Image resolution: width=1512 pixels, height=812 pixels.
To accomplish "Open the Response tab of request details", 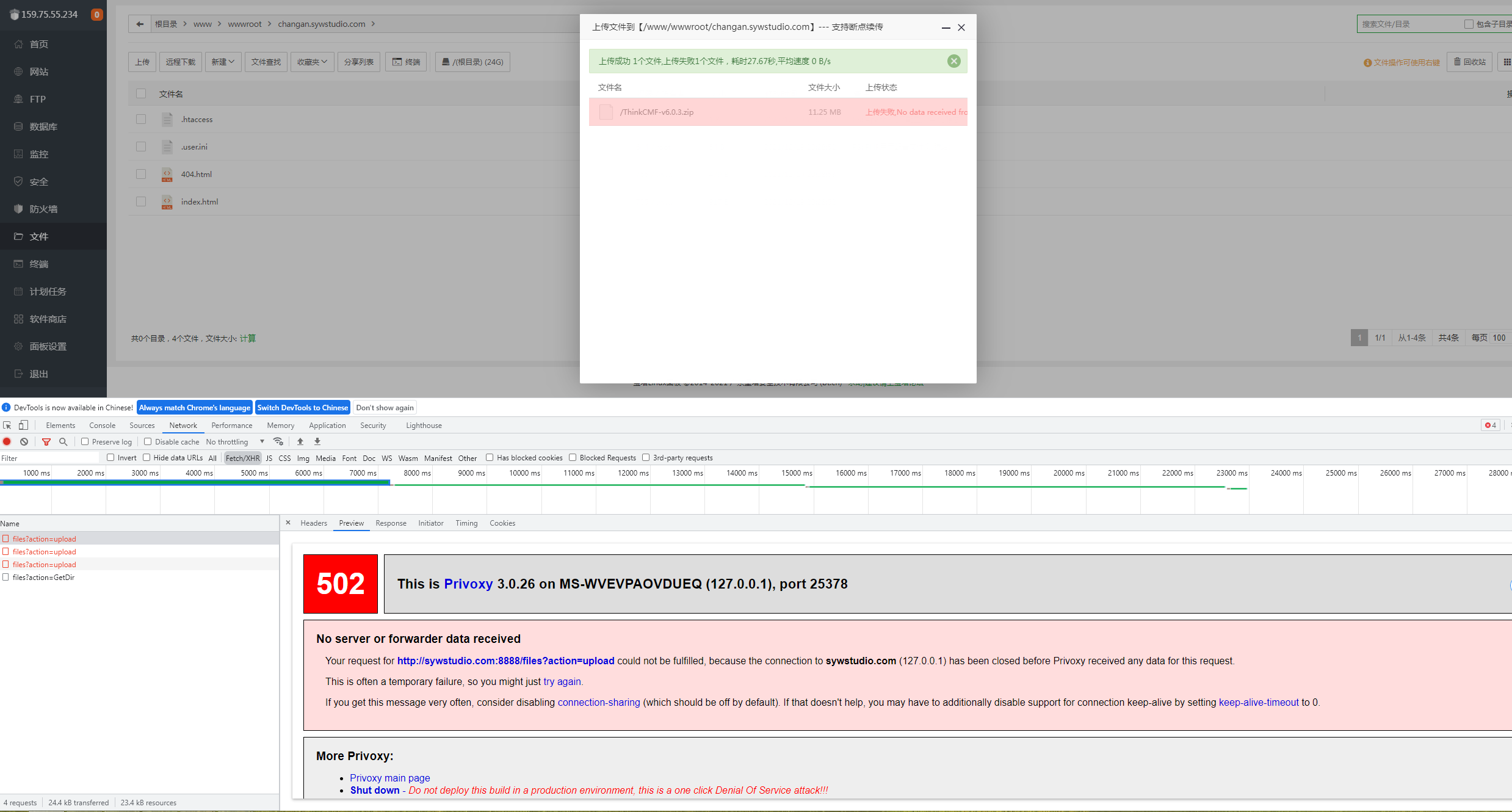I will (x=391, y=523).
